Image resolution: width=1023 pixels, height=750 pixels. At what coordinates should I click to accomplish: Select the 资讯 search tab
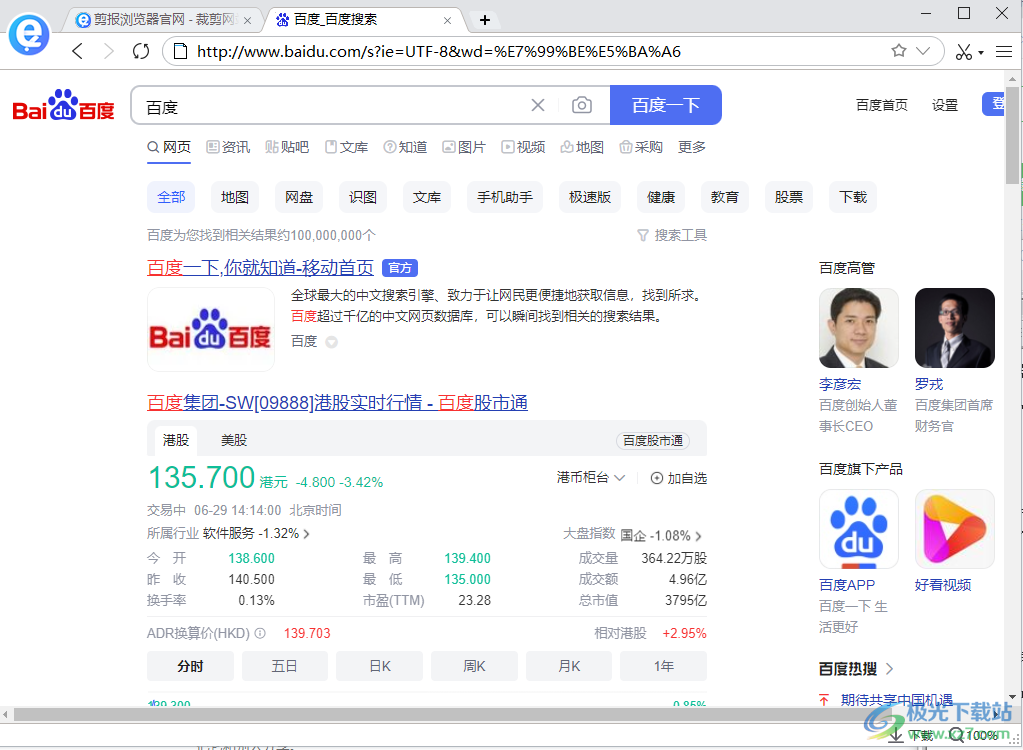pos(228,147)
